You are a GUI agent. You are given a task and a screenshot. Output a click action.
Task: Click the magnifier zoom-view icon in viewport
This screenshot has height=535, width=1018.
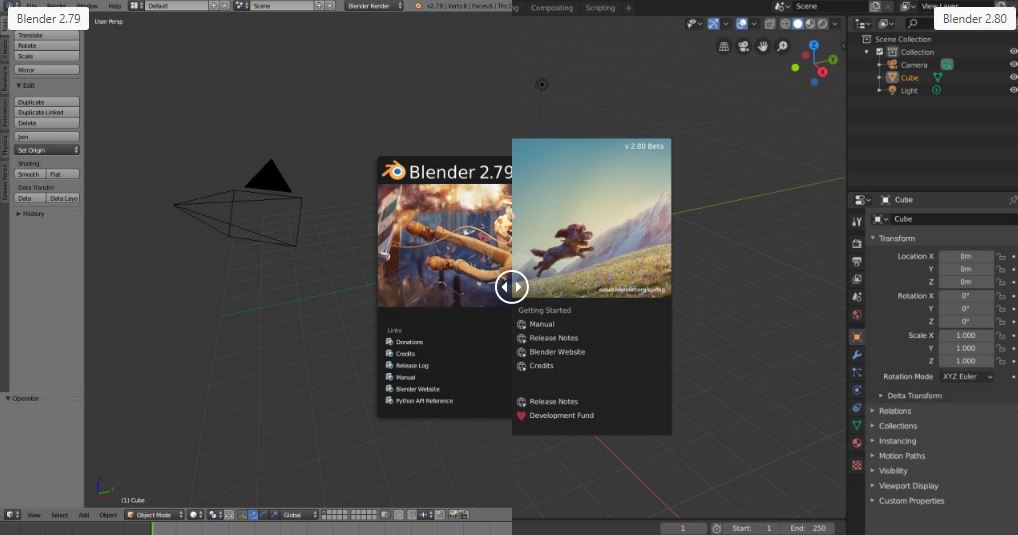tap(782, 46)
